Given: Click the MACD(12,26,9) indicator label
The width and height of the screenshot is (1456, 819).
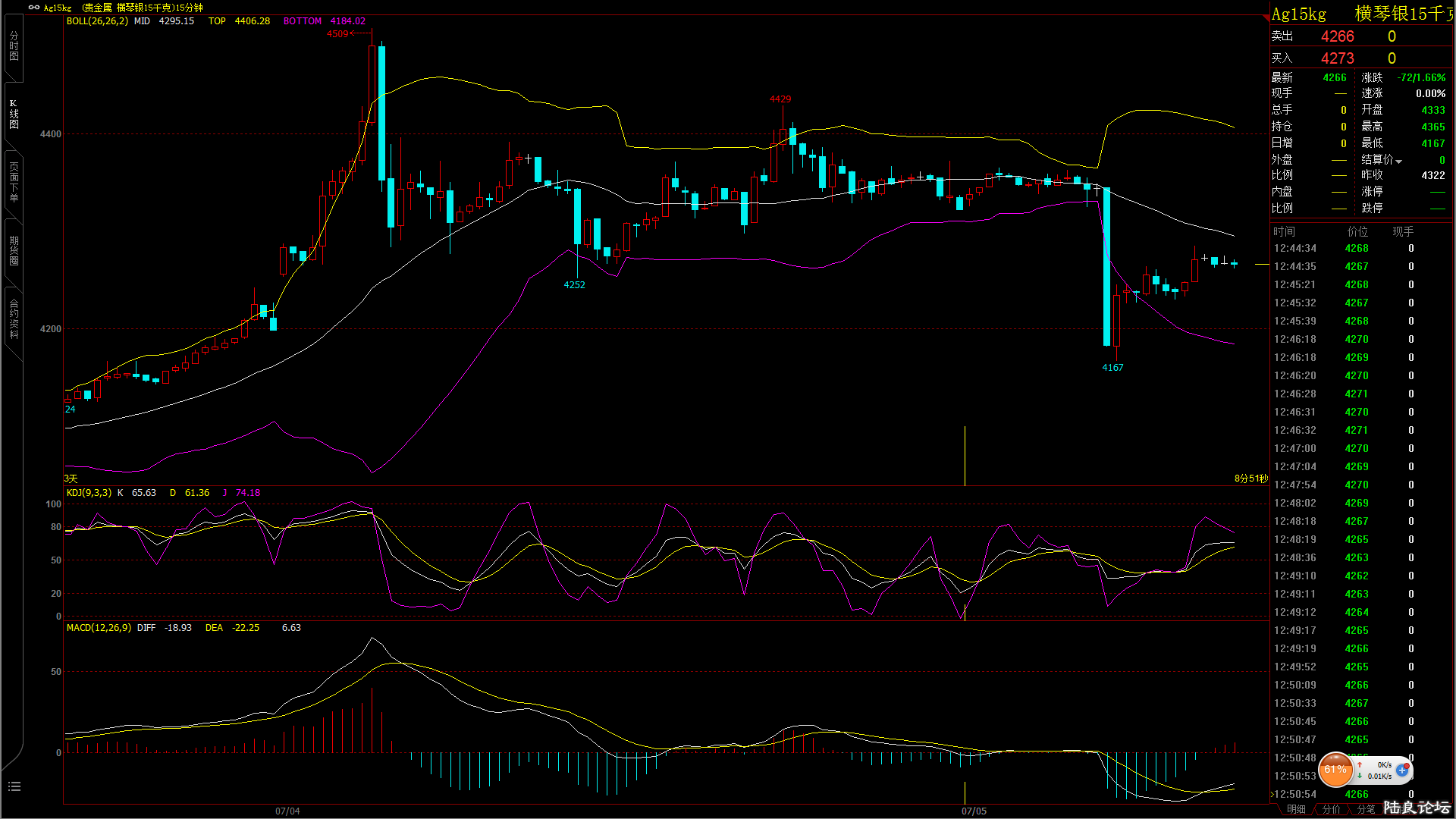Looking at the screenshot, I should click(99, 628).
